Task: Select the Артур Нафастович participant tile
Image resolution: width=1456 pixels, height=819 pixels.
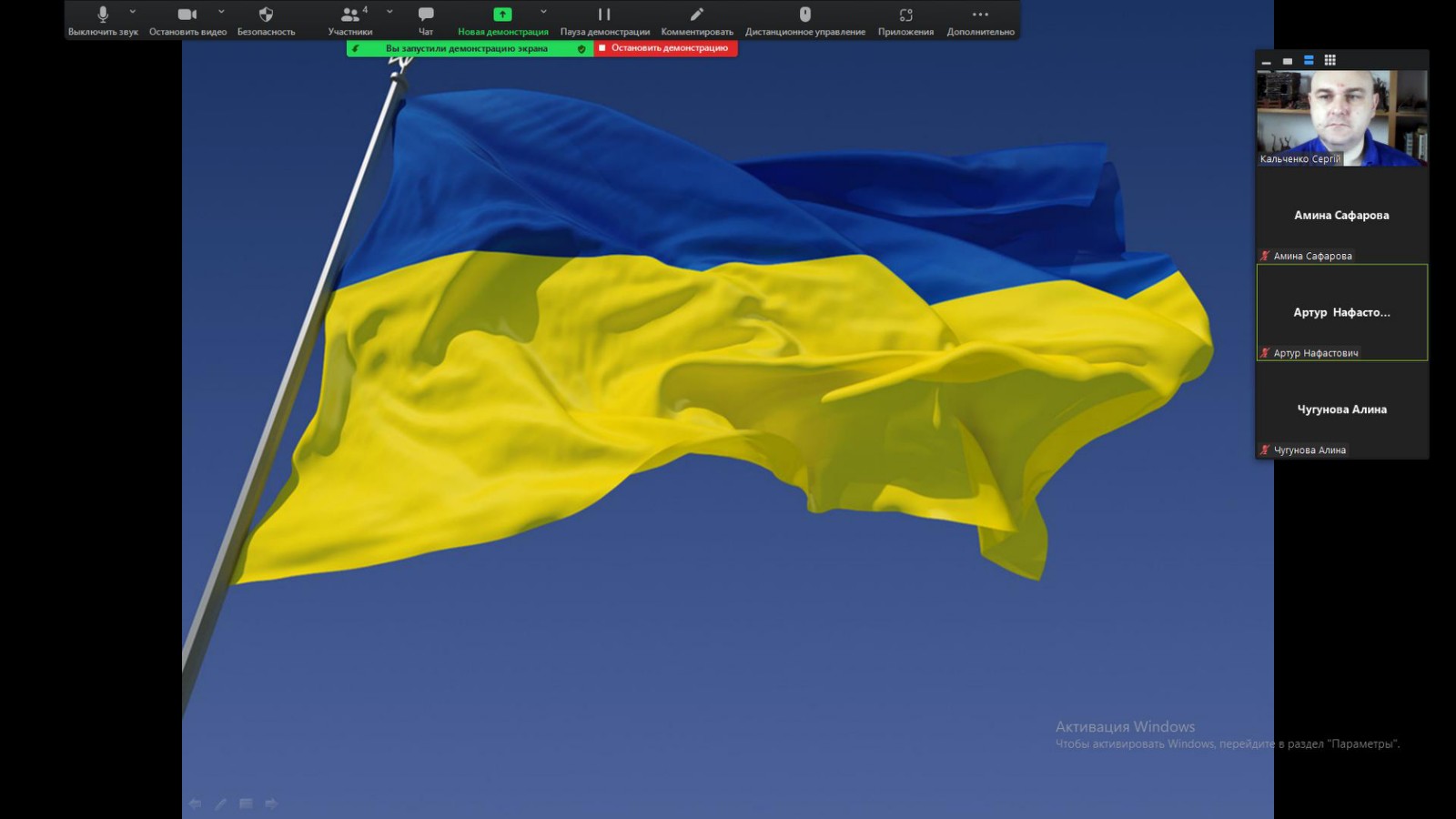Action: coord(1342,312)
